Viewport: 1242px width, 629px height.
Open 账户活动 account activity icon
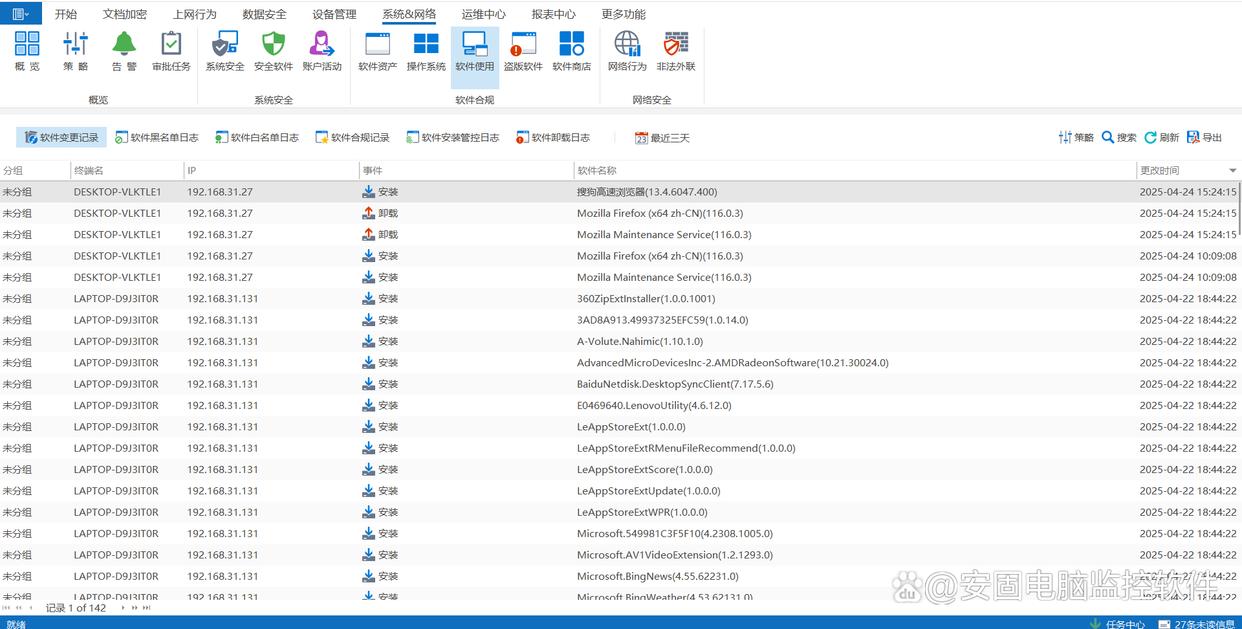tap(322, 51)
